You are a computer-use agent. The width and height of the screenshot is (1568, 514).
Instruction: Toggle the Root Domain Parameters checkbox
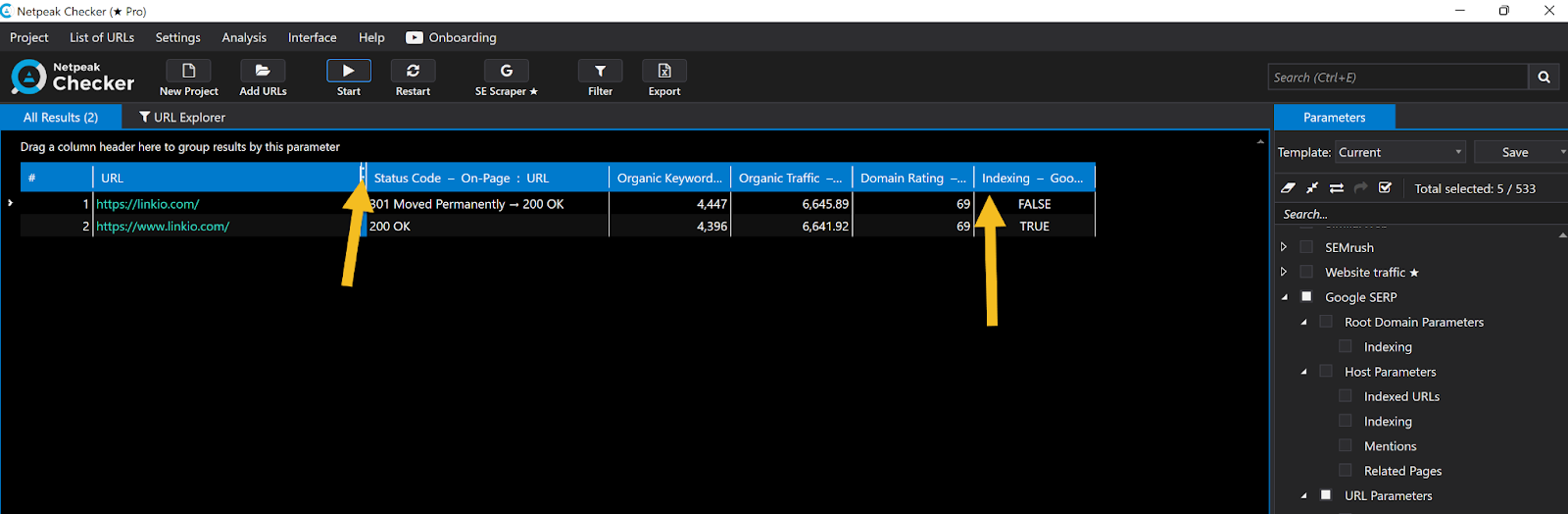point(1326,322)
